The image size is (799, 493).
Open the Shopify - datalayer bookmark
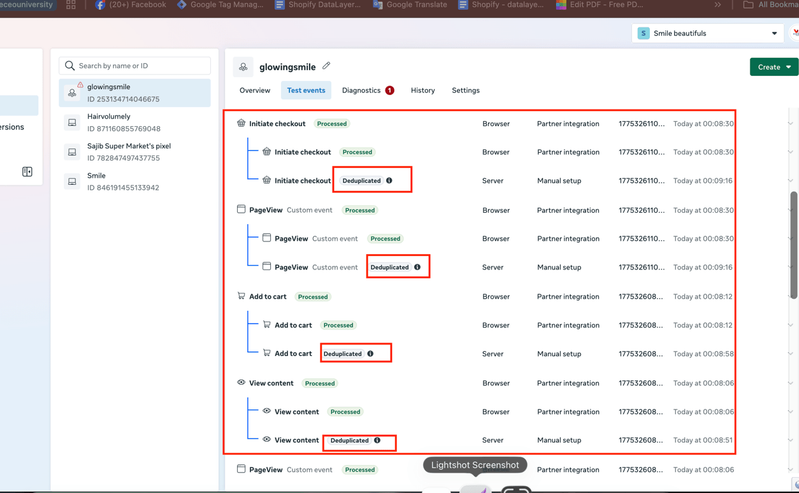pos(501,5)
